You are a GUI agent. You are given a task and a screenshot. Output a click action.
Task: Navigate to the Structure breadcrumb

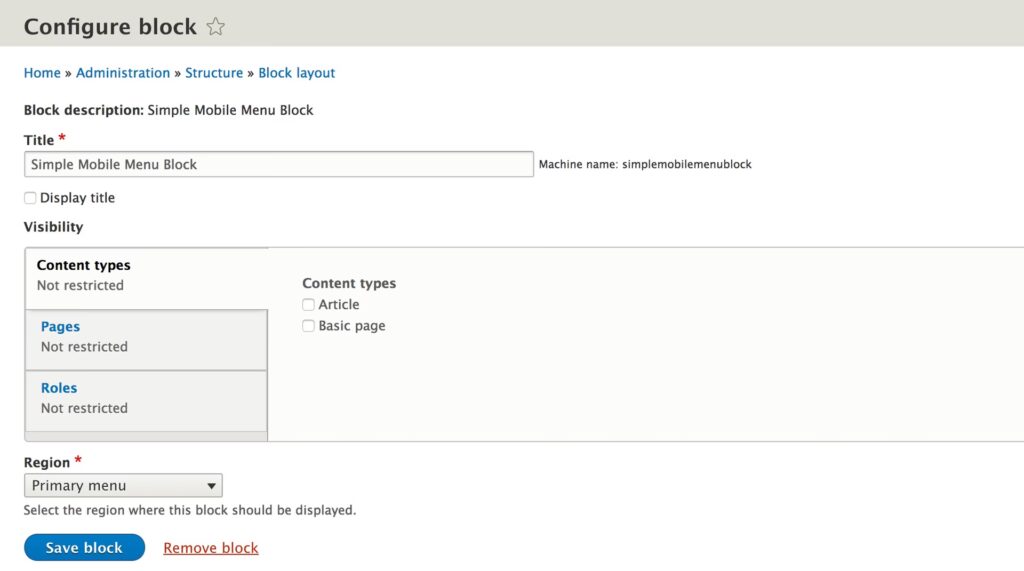(214, 73)
